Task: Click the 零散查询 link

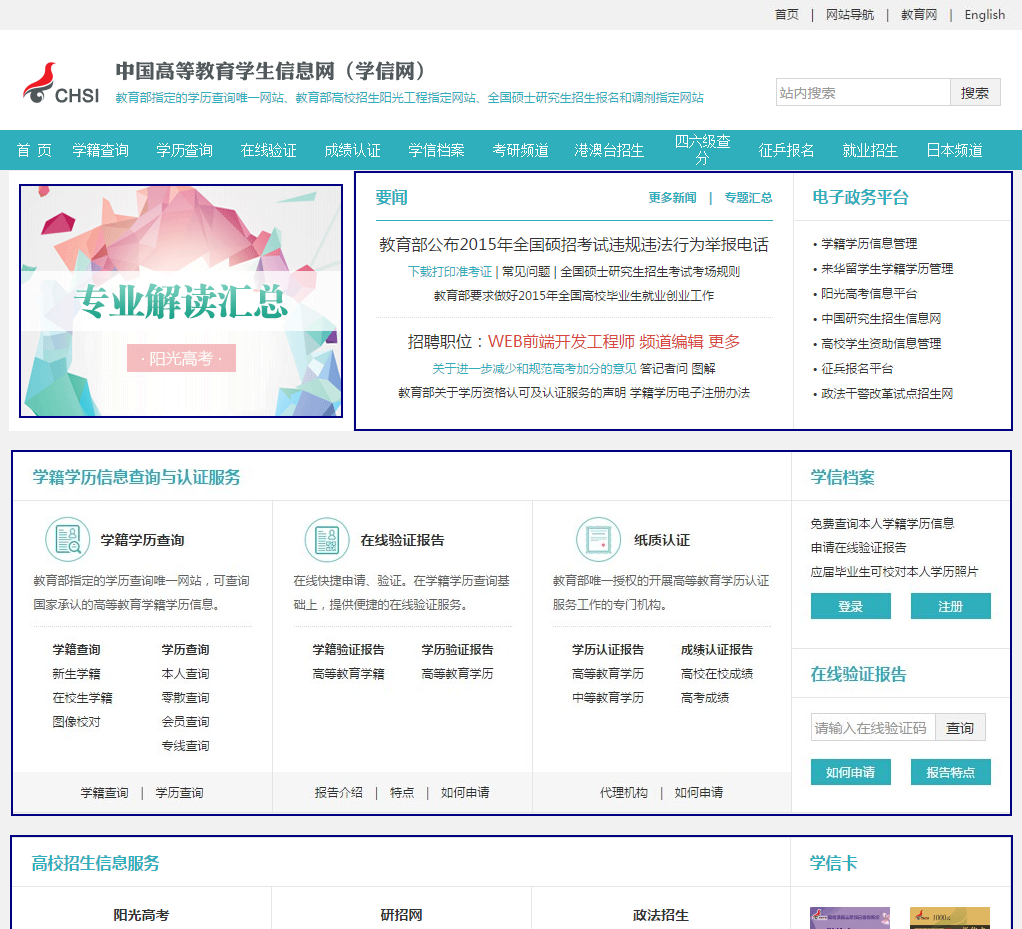Action: click(x=186, y=698)
